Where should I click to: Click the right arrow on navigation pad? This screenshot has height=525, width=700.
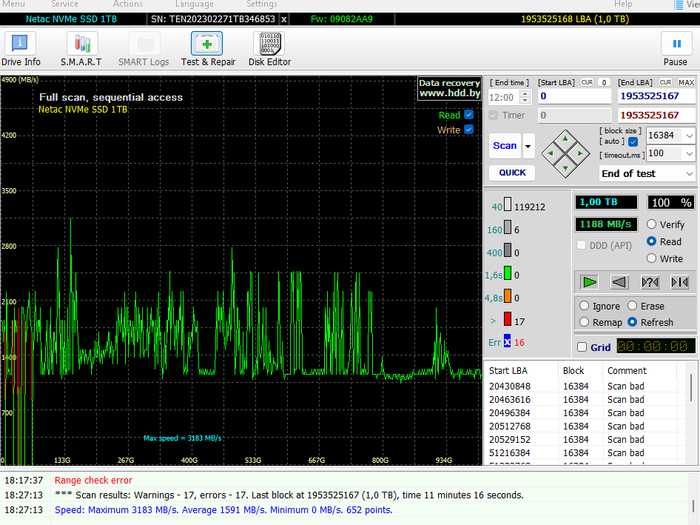[580, 154]
